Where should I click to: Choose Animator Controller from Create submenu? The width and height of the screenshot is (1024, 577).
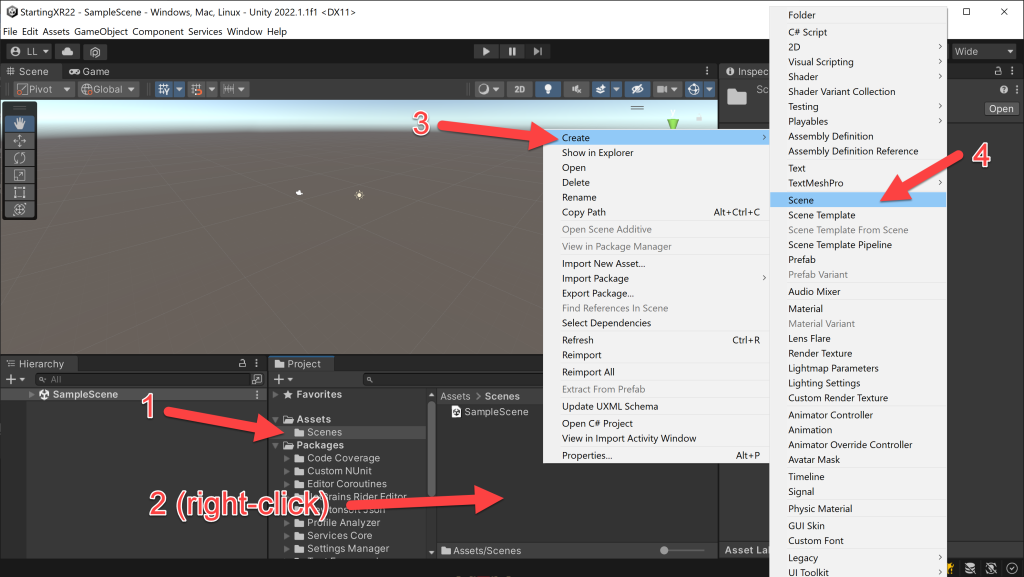(857, 415)
